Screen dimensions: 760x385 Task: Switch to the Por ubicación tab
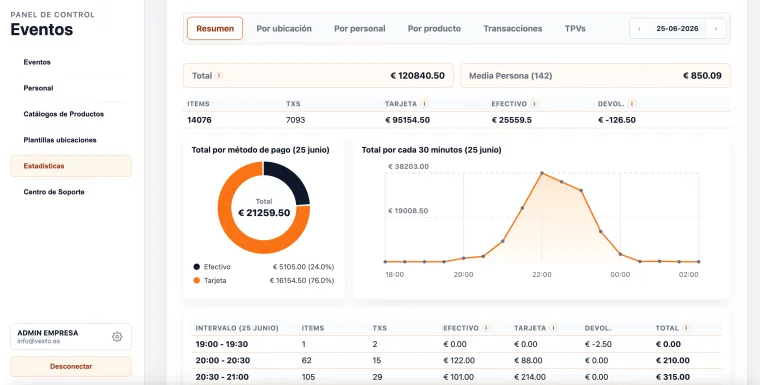coord(284,29)
